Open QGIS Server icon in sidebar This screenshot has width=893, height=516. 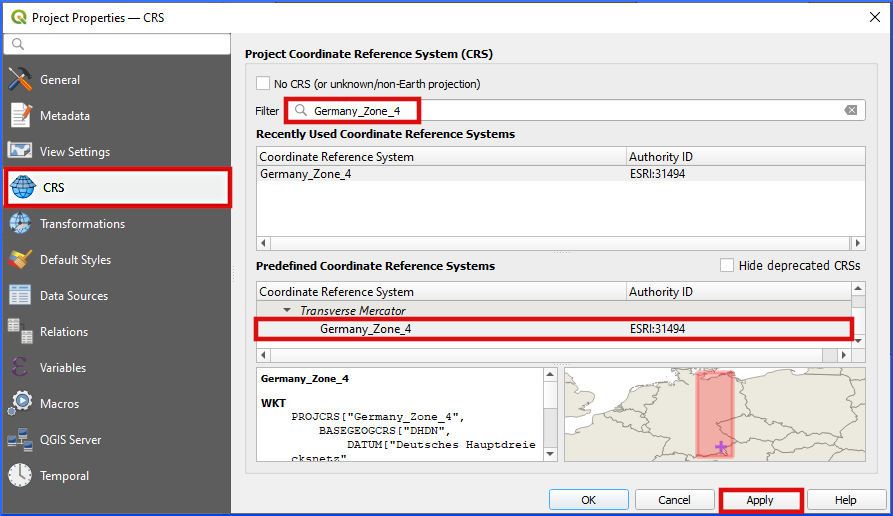(x=21, y=439)
